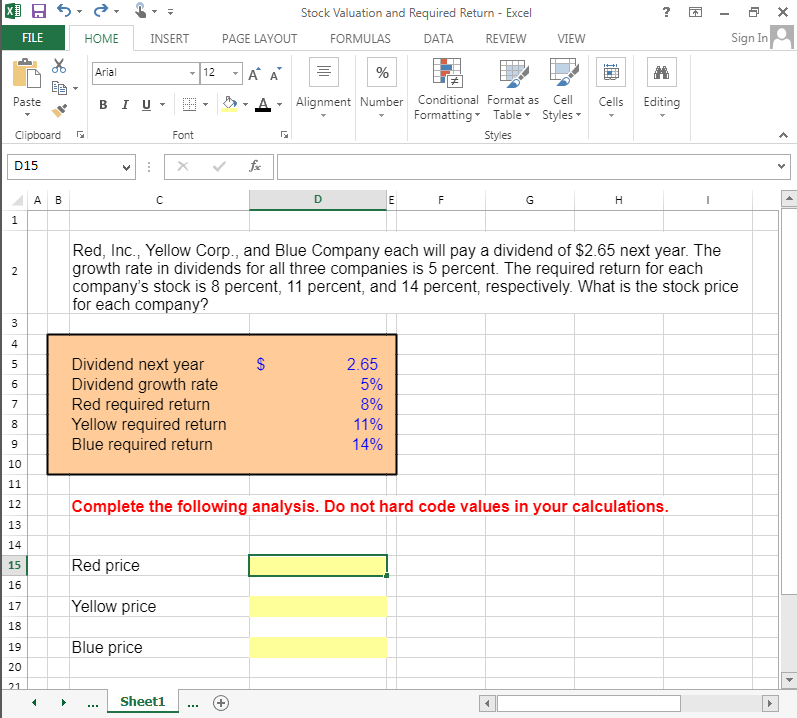Screen dimensions: 797x718
Task: Apply the fill color bucket
Action: (229, 104)
